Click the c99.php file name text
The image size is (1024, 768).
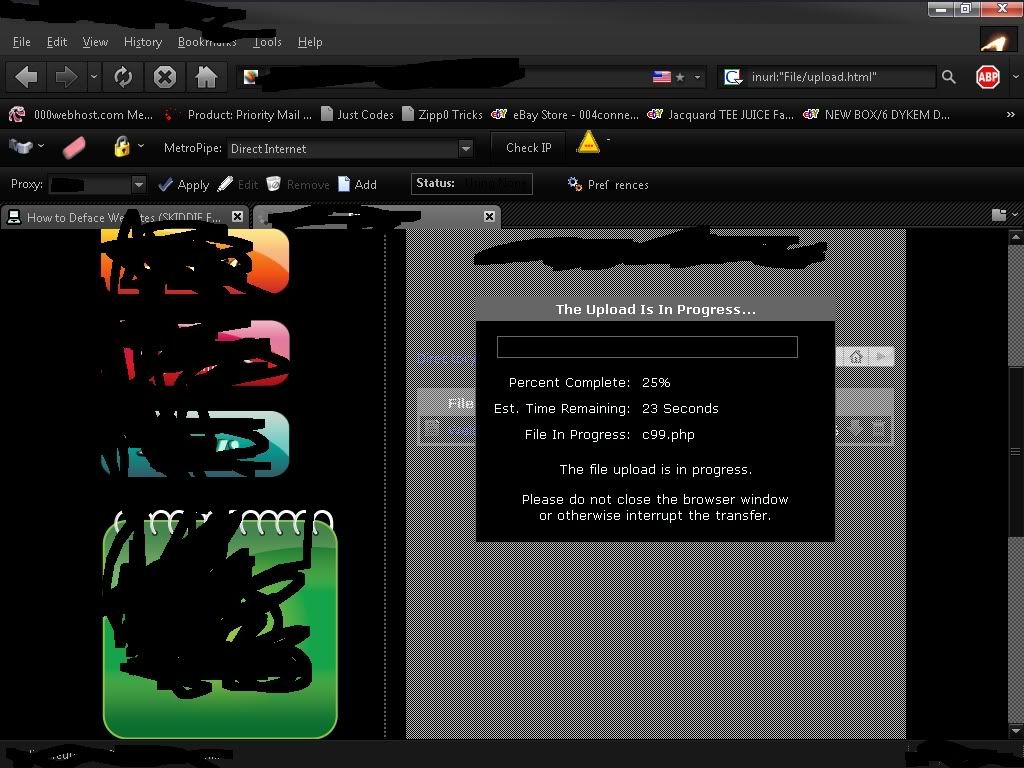point(668,435)
